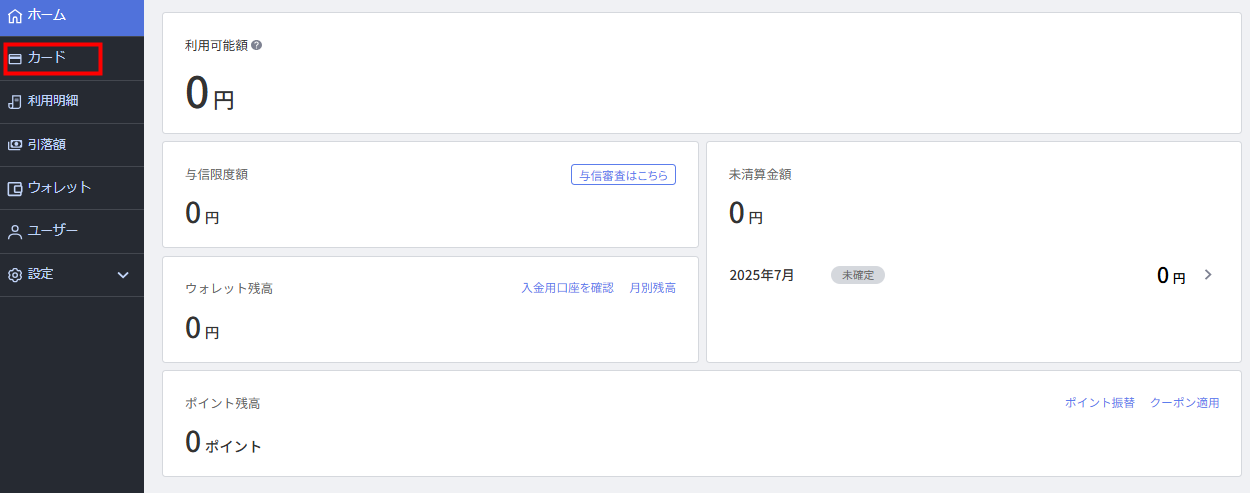Click the help icon beside 利用可能額
The image size is (1250, 493).
[x=257, y=45]
